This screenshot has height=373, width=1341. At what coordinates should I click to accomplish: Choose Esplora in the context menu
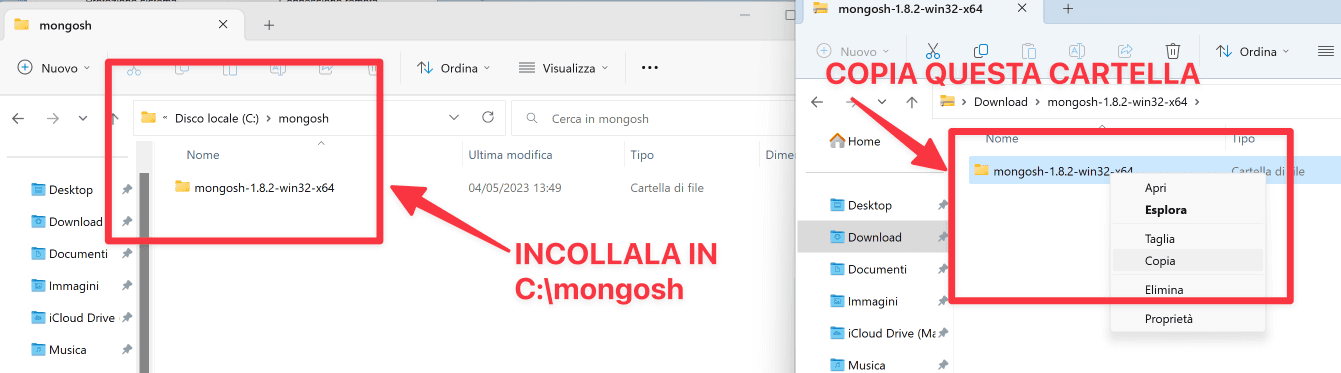coord(1166,210)
